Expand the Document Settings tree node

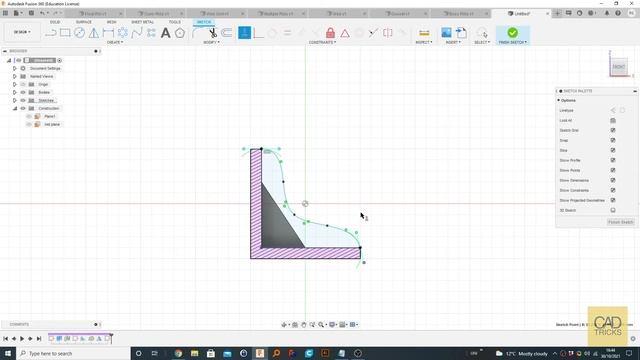[x=15, y=69]
